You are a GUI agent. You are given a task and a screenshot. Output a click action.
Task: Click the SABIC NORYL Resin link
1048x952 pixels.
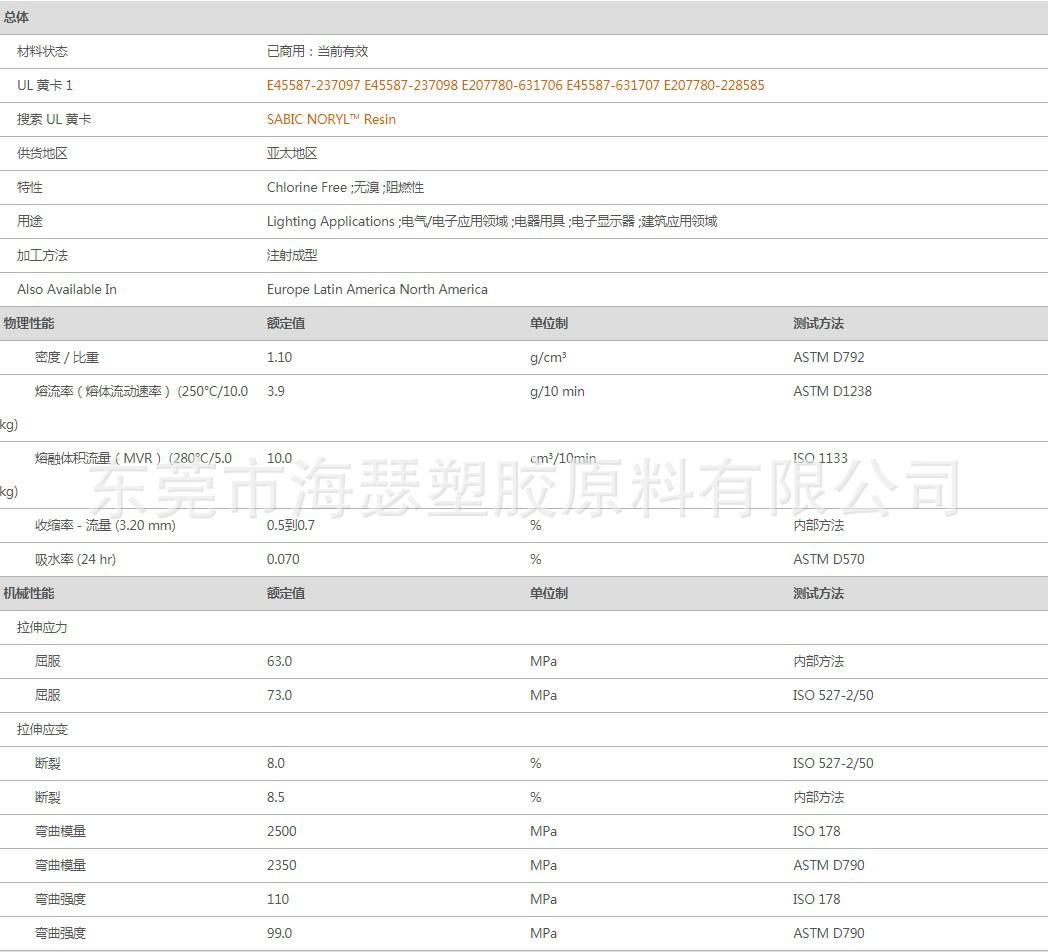331,120
